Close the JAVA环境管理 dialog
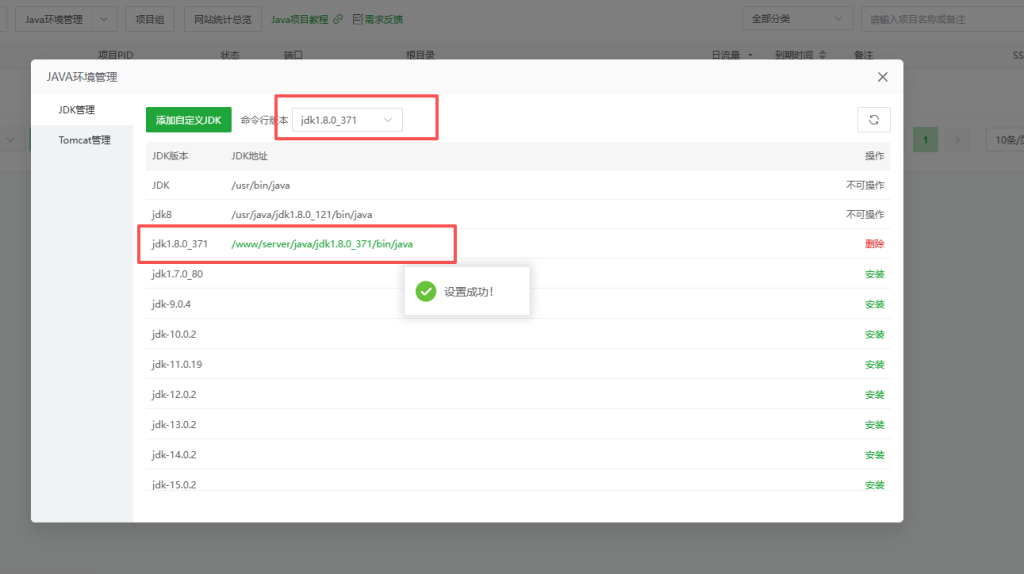The width and height of the screenshot is (1024, 574). [882, 77]
